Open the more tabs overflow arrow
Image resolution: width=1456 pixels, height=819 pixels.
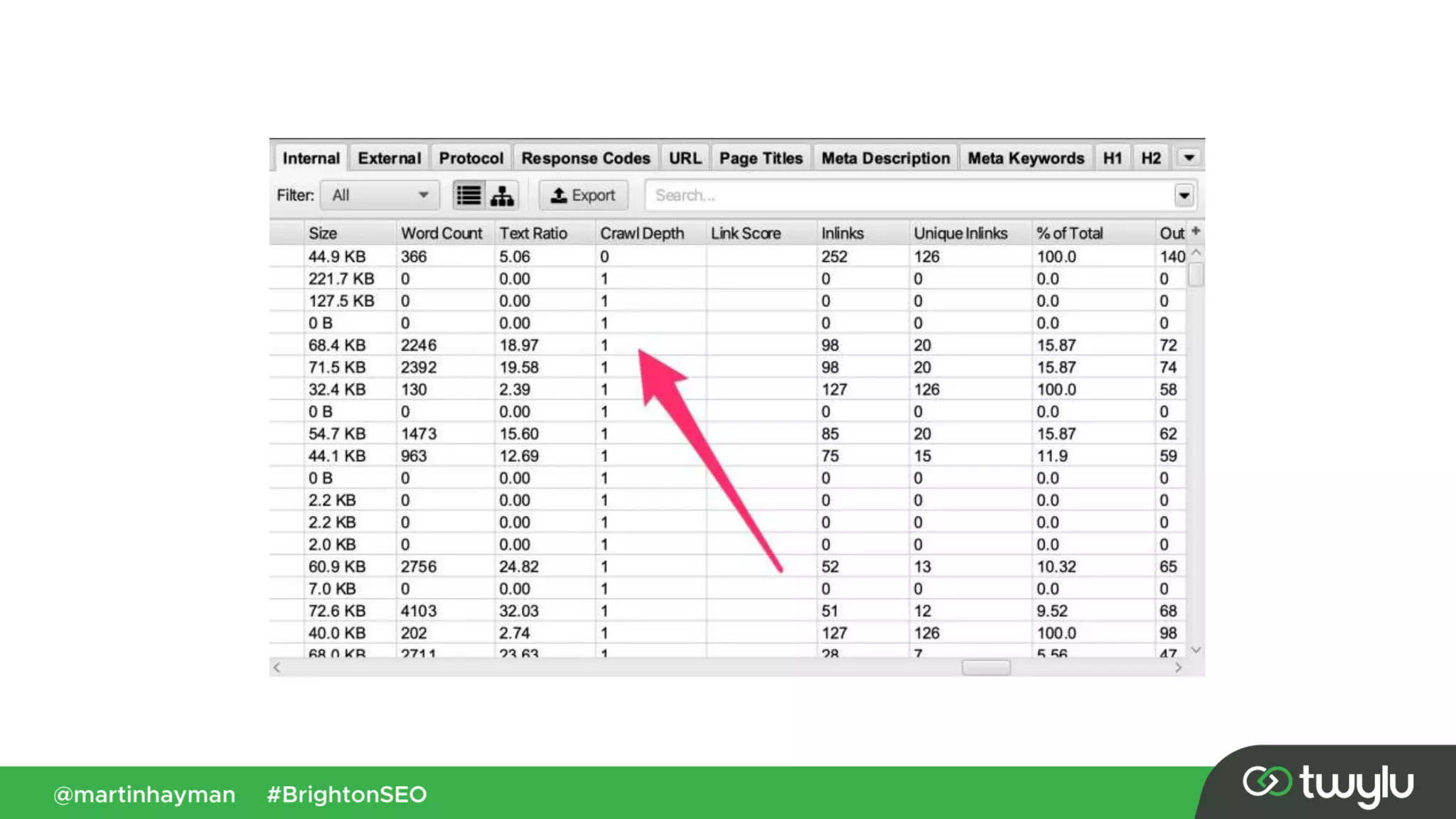[x=1189, y=158]
